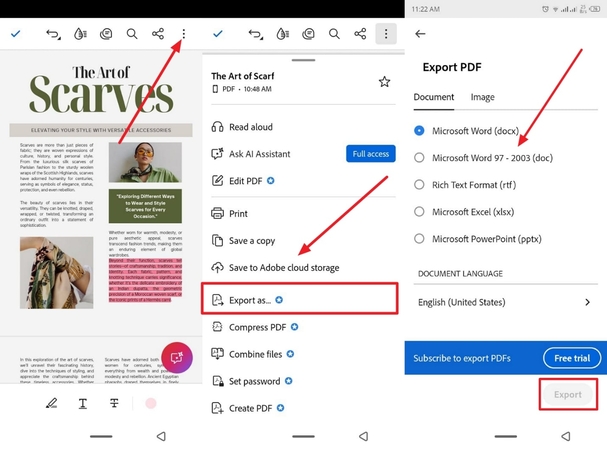
Task: Tap the checkmark icon in the left screen toolbar
Action: point(15,34)
